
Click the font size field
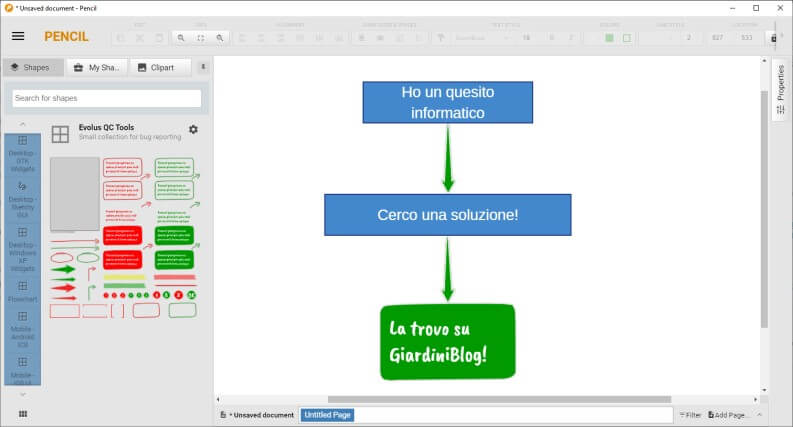coord(526,38)
